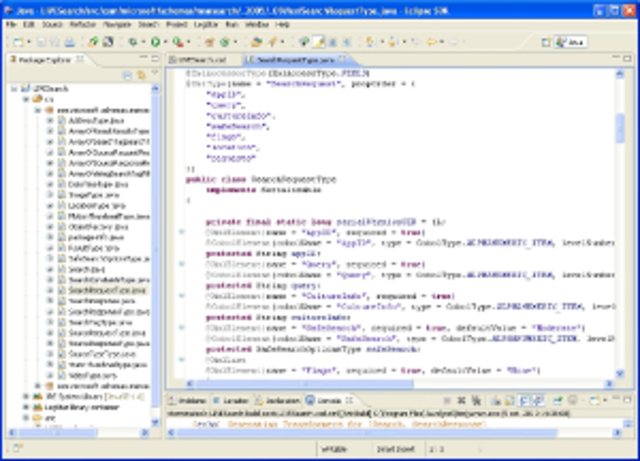Viewport: 640px width, 461px height.
Task: Open the Open Console dropdown arrow
Action: pos(605,400)
